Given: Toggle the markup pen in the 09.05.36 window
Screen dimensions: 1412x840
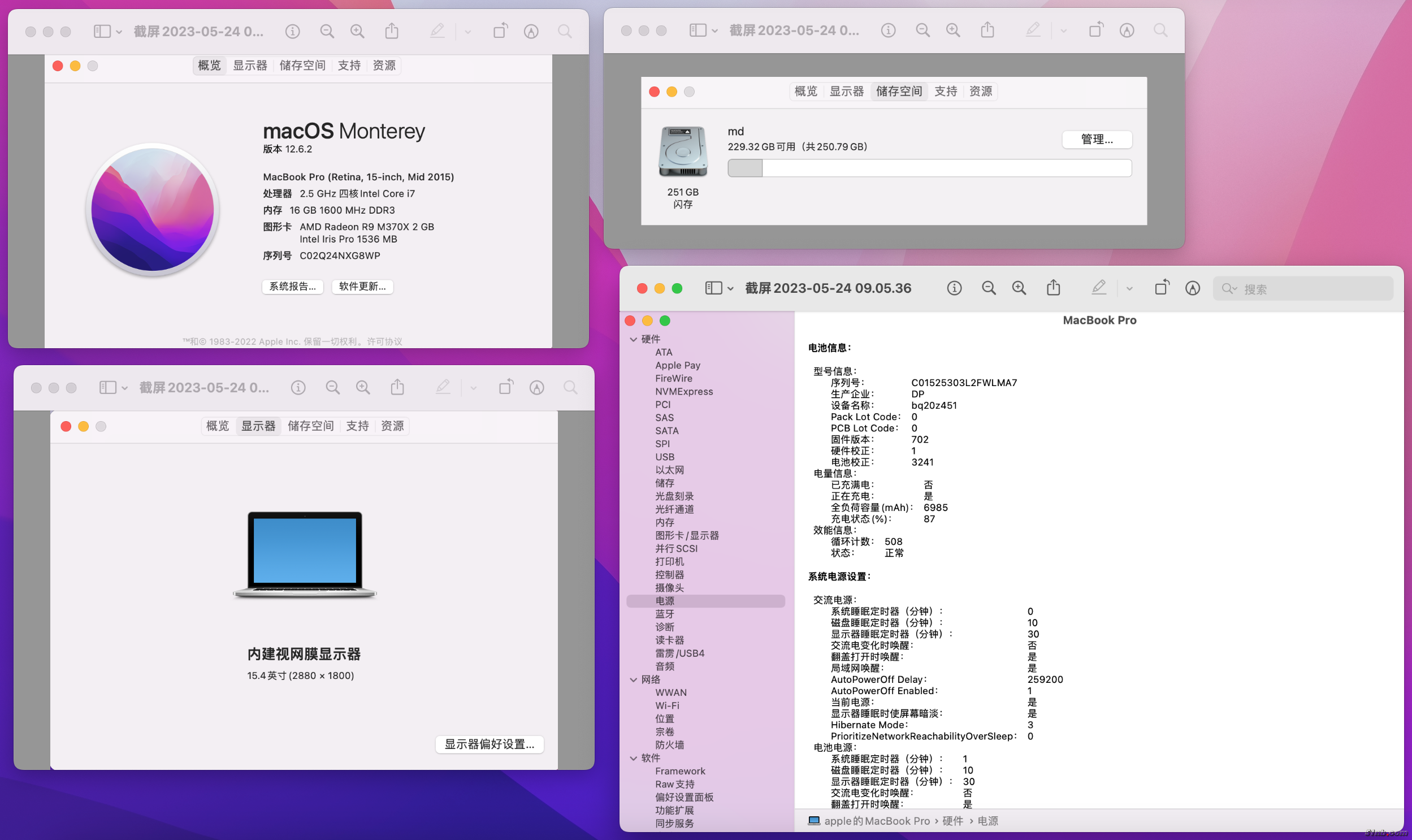Looking at the screenshot, I should [1098, 289].
